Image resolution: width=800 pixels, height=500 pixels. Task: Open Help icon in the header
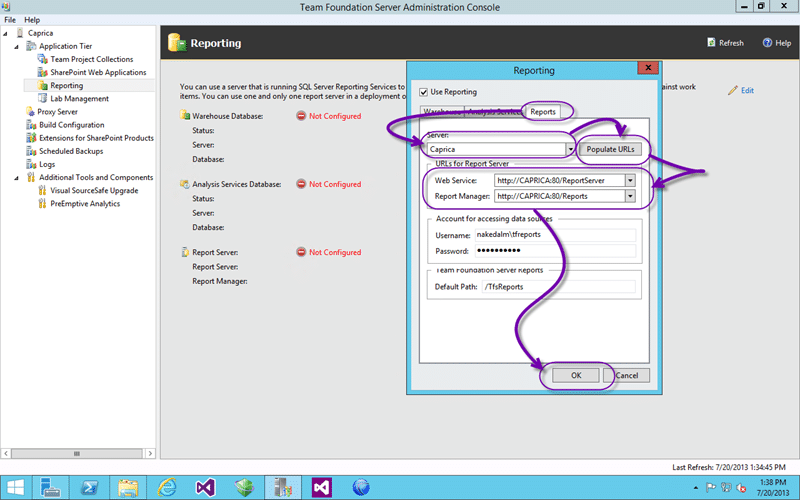tap(767, 43)
